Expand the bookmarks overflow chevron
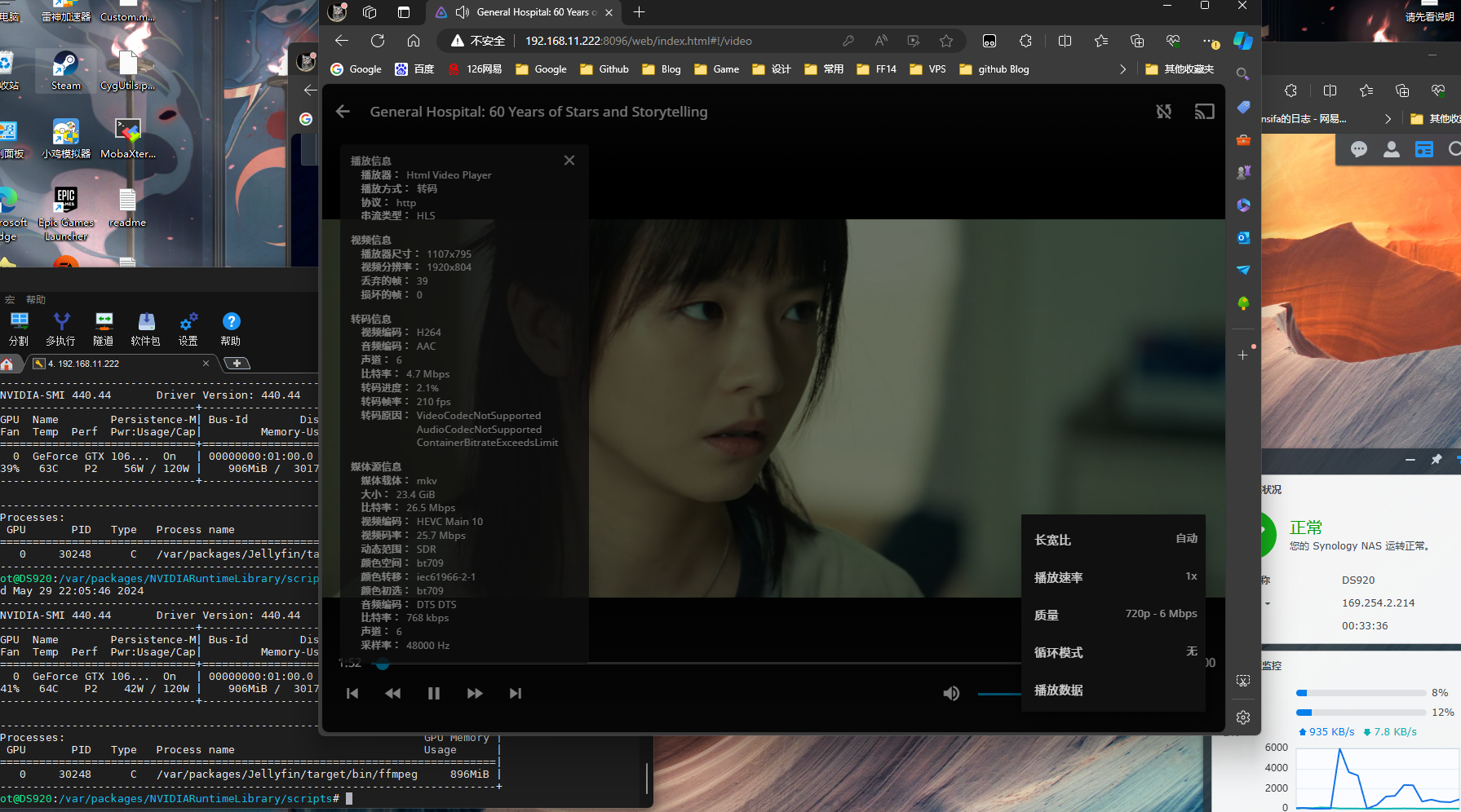 click(1122, 69)
